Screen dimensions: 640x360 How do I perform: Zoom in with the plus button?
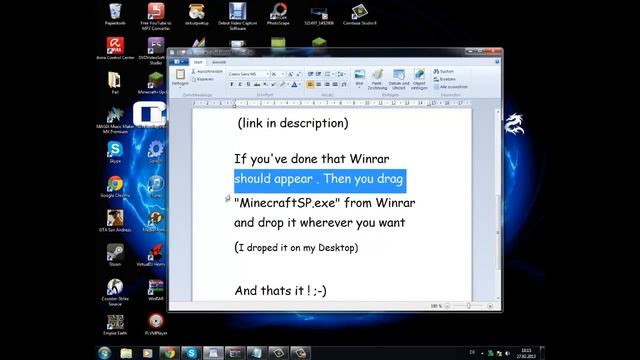pos(490,306)
